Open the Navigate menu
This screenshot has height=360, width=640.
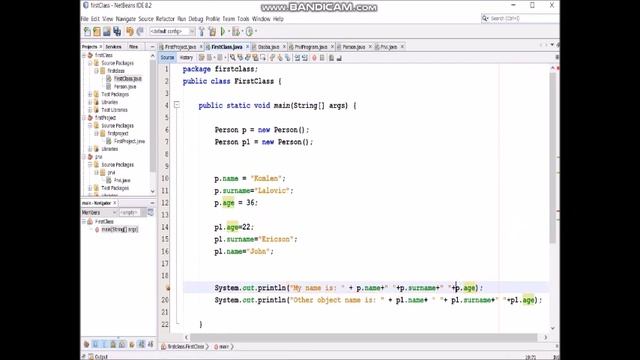pos(126,19)
